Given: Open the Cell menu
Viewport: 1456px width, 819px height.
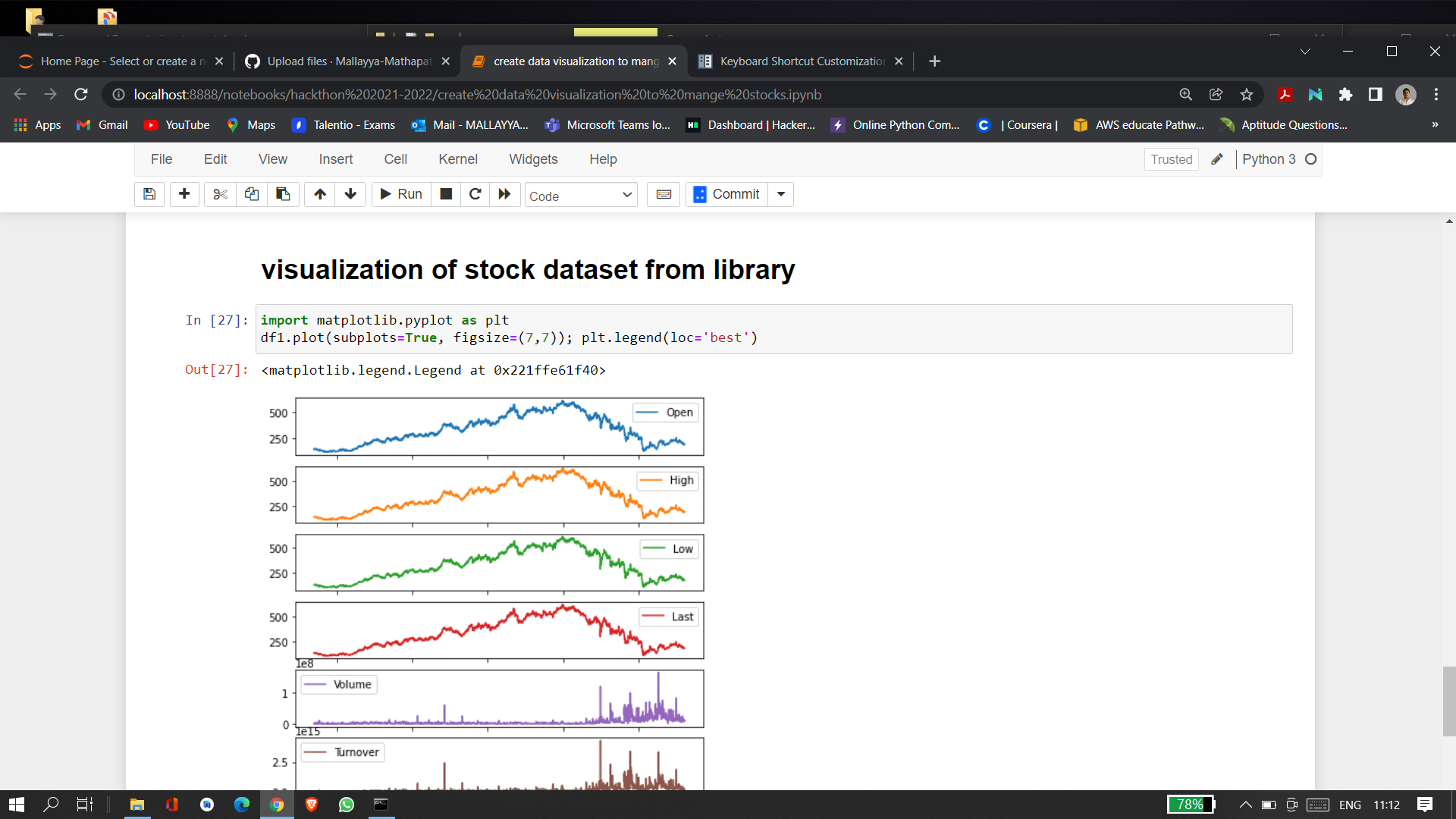Looking at the screenshot, I should [x=396, y=159].
